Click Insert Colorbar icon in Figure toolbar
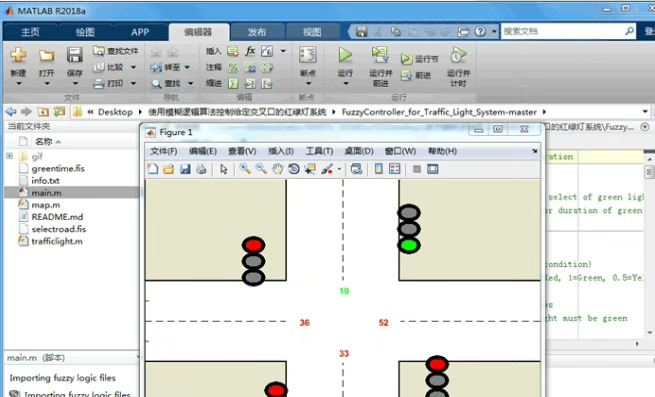 (378, 169)
